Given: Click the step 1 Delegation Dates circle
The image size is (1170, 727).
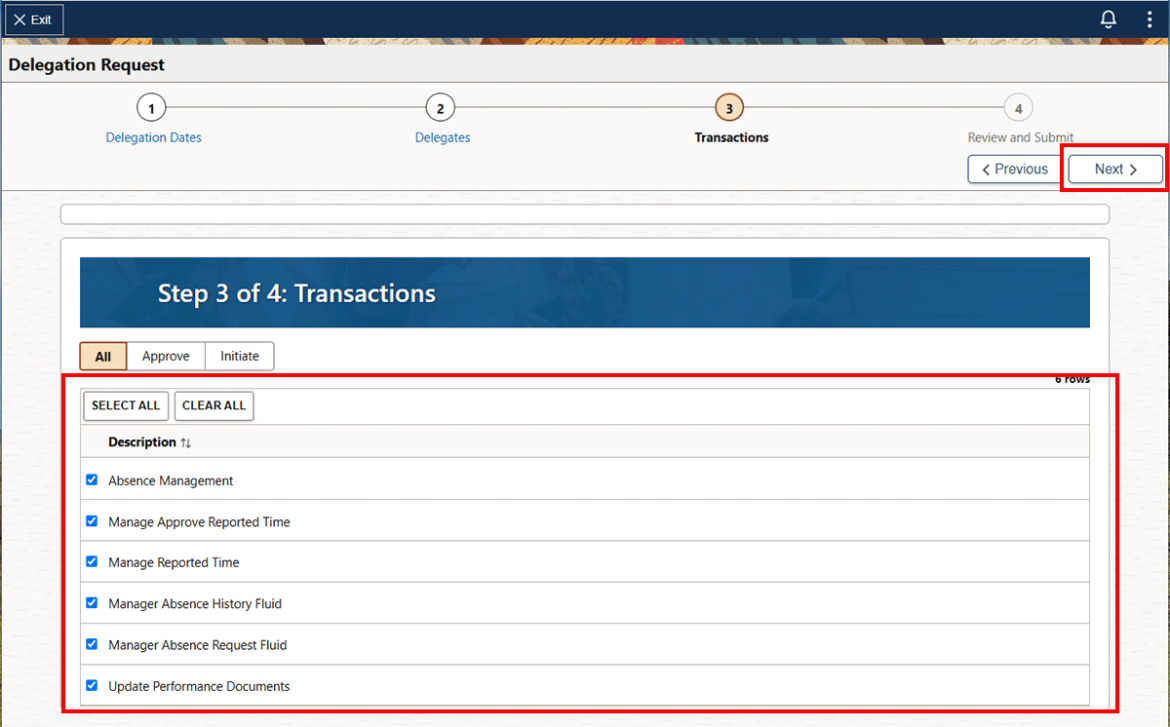Looking at the screenshot, I should pyautogui.click(x=152, y=107).
